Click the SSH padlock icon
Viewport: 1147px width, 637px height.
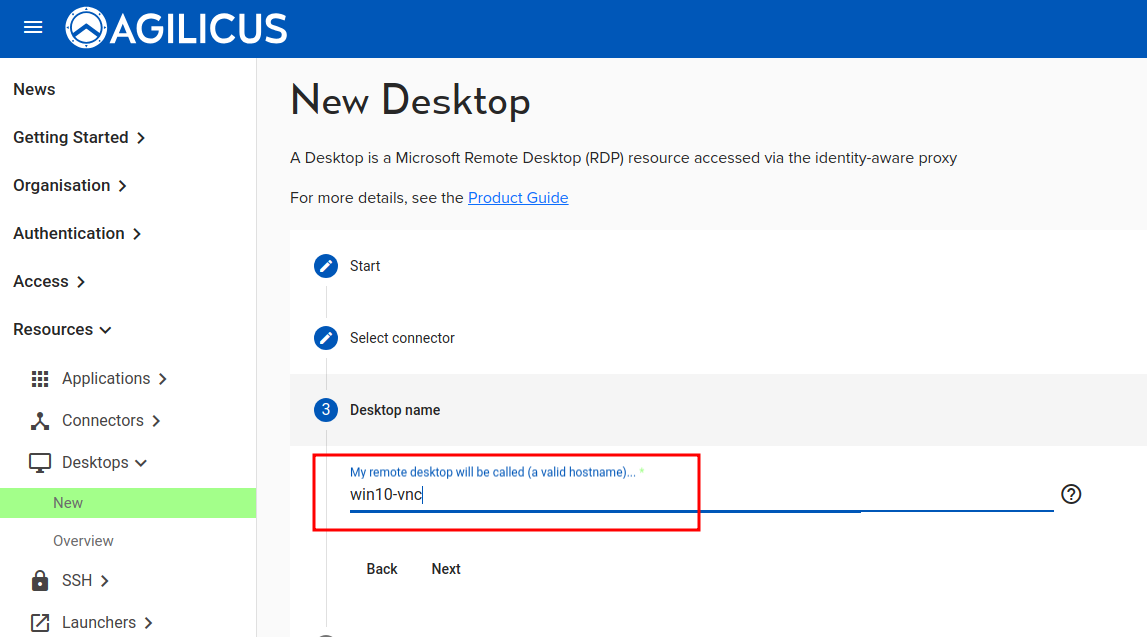pos(40,581)
